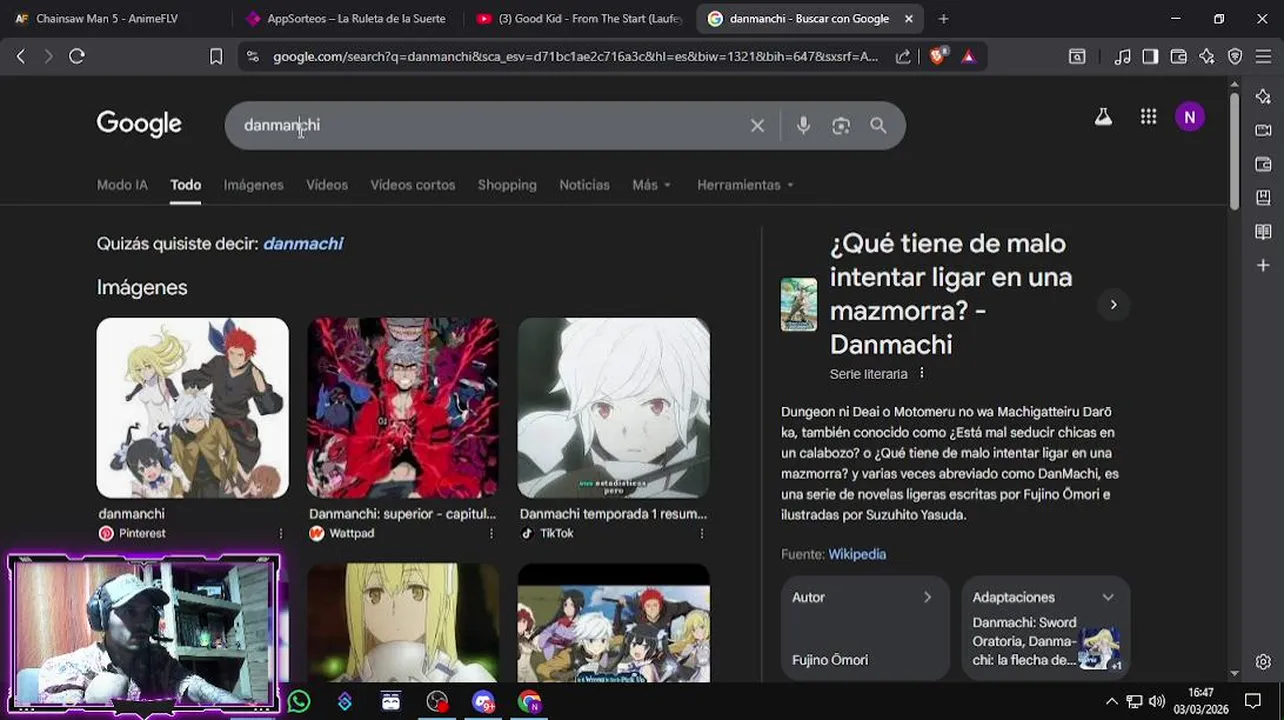The height and width of the screenshot is (720, 1284).
Task: Open Brave Wallet icon in toolbar
Action: point(1179,57)
